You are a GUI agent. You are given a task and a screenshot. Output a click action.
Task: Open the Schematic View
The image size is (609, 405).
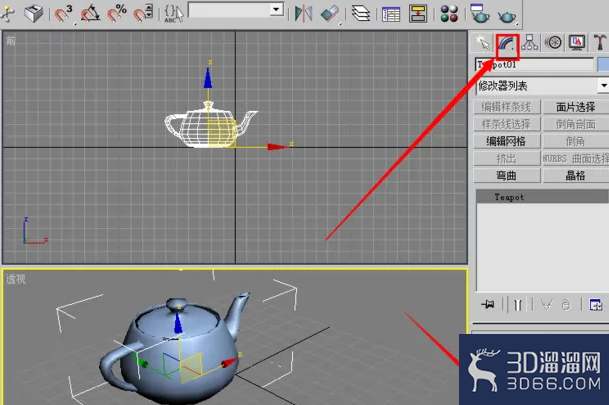[x=418, y=13]
